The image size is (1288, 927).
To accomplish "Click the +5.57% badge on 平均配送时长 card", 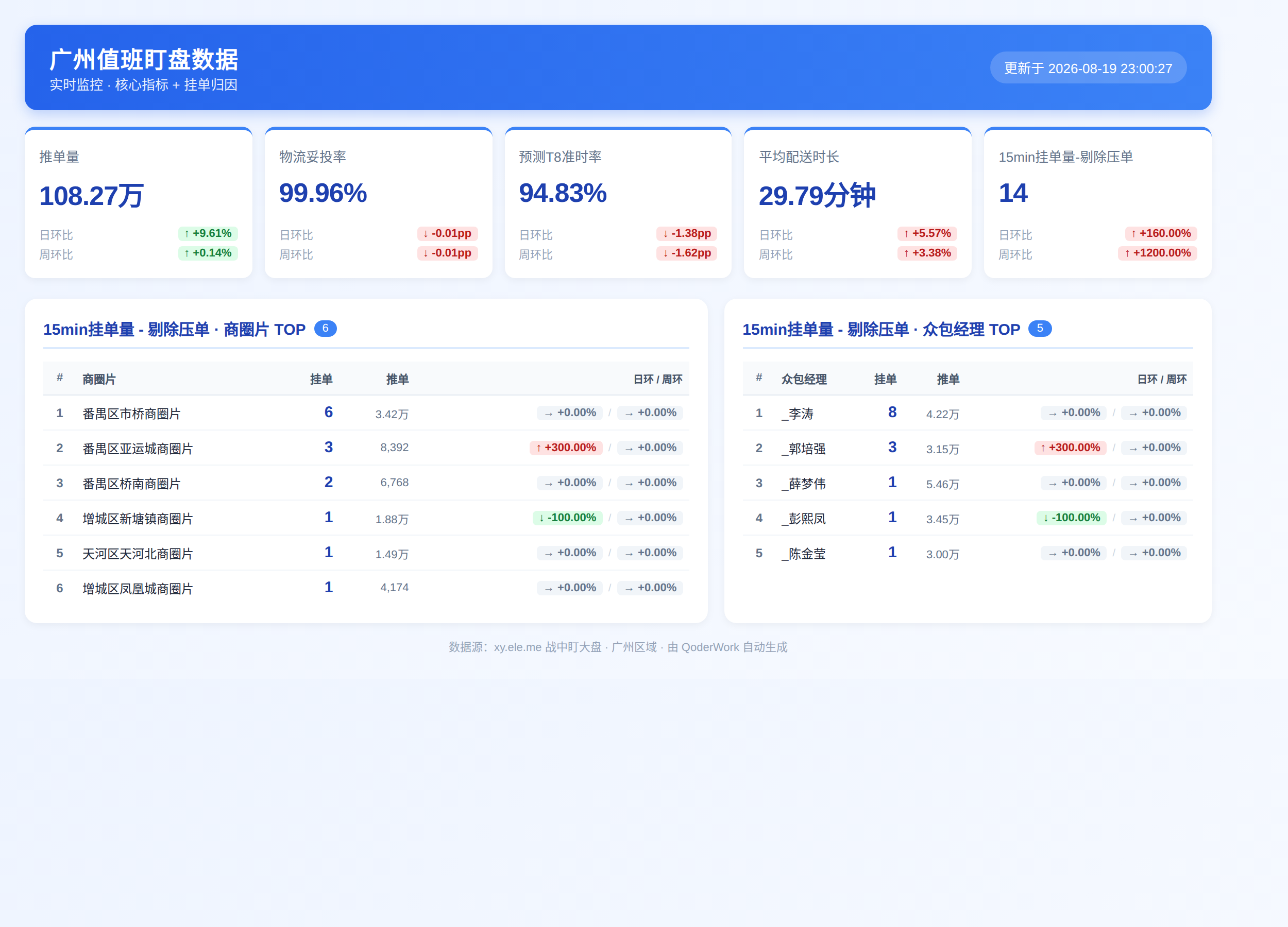I will pyautogui.click(x=927, y=233).
